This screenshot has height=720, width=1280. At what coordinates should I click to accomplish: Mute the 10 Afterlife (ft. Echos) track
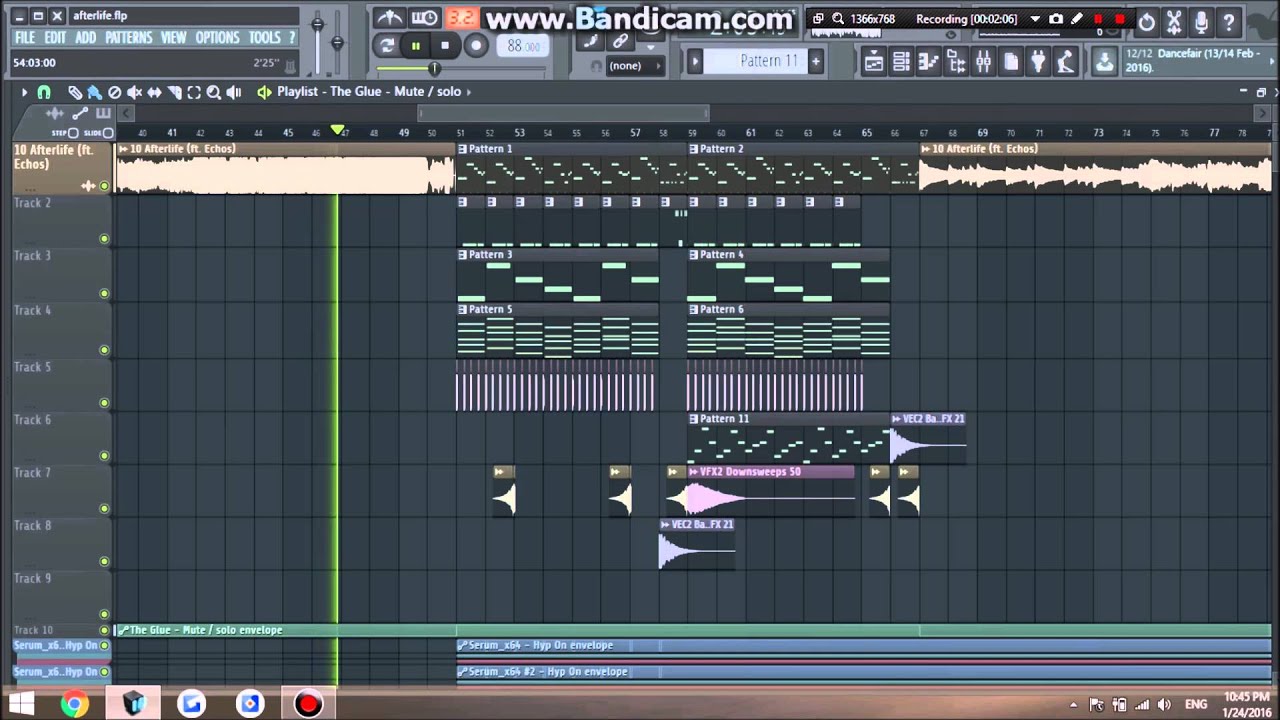(x=104, y=186)
